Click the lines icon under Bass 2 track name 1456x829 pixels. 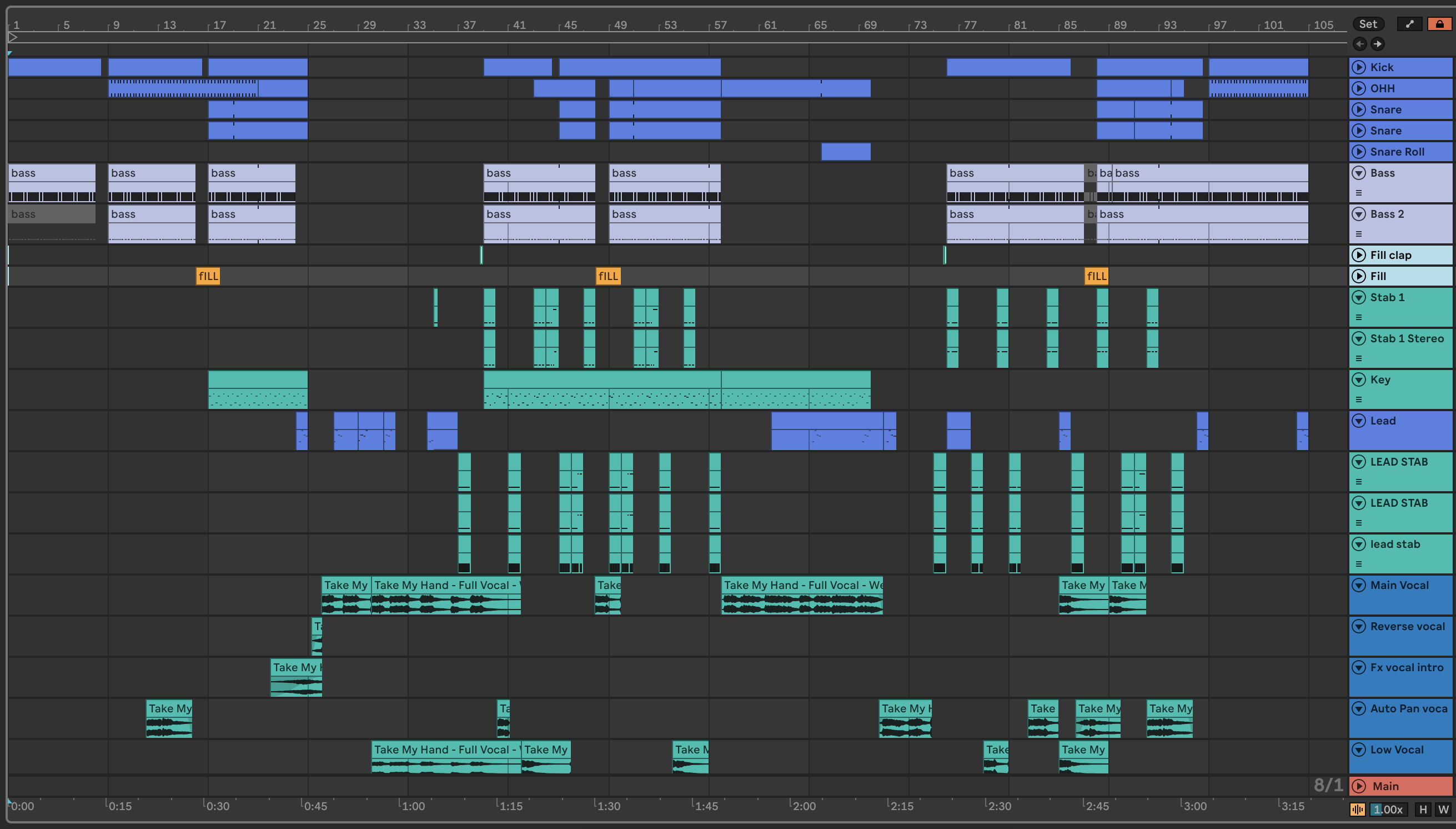pos(1359,233)
